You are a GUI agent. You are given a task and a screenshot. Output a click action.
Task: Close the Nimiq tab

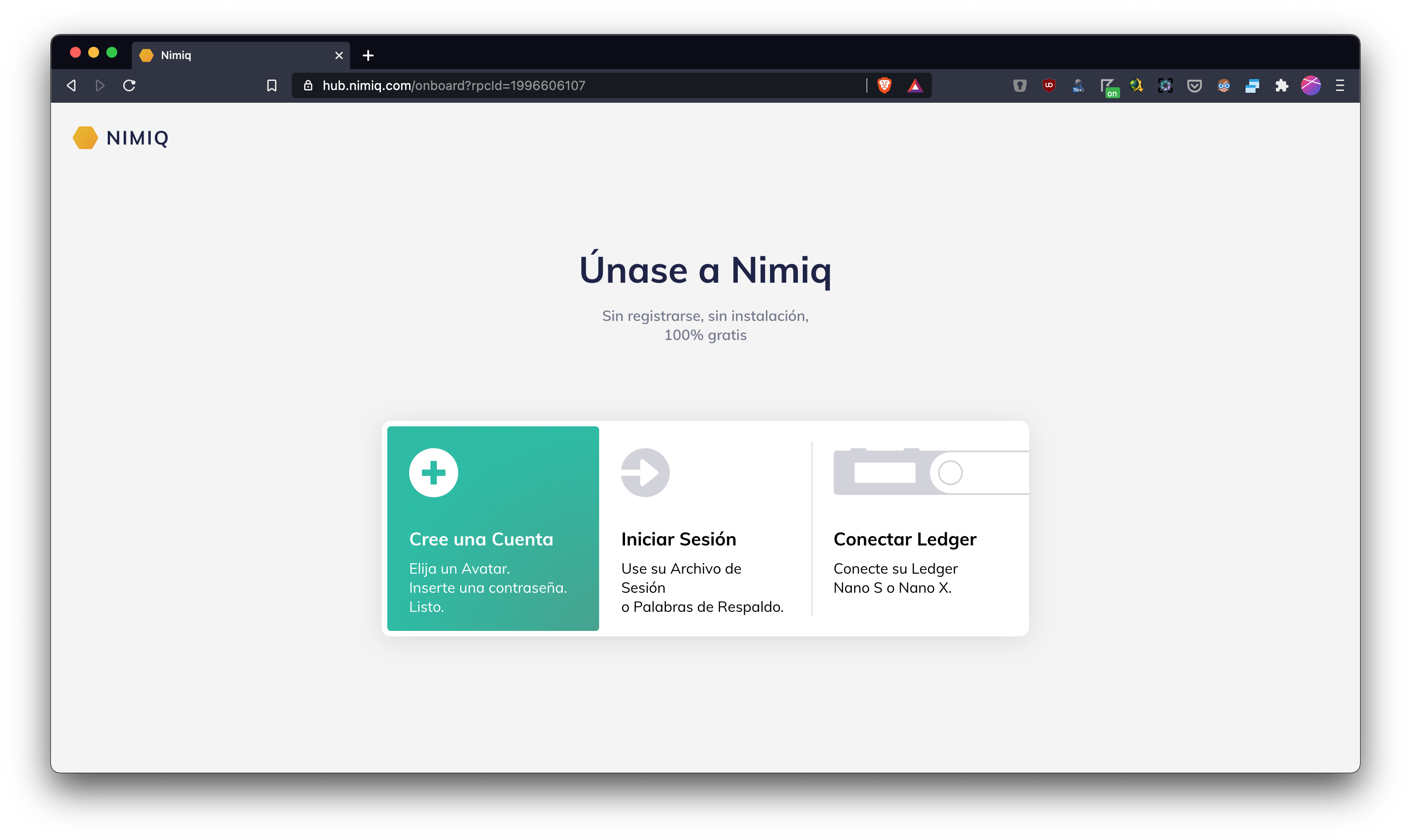point(339,55)
